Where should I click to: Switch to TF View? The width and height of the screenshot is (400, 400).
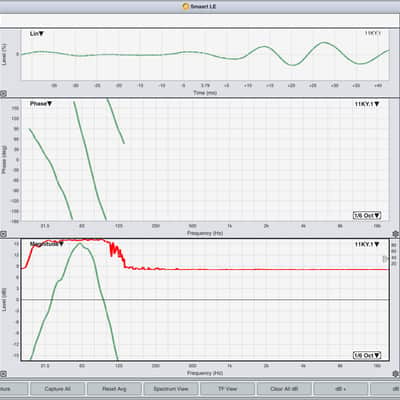pyautogui.click(x=227, y=389)
